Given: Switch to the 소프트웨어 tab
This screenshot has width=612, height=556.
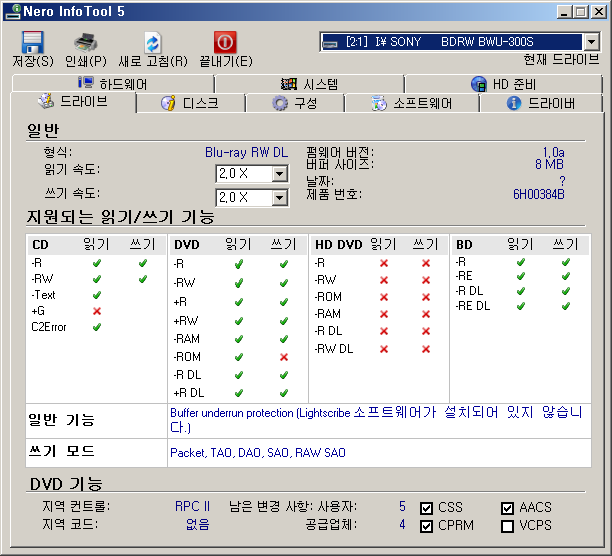Looking at the screenshot, I should [x=412, y=103].
